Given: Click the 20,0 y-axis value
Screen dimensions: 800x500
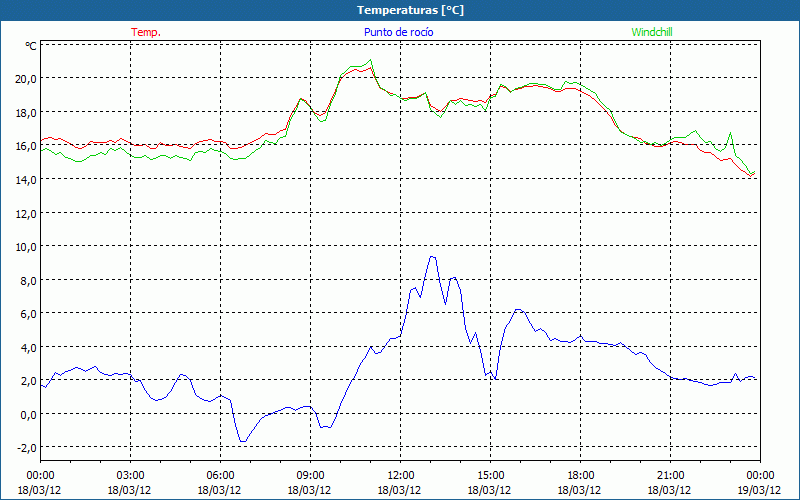Looking at the screenshot, I should coord(27,79).
